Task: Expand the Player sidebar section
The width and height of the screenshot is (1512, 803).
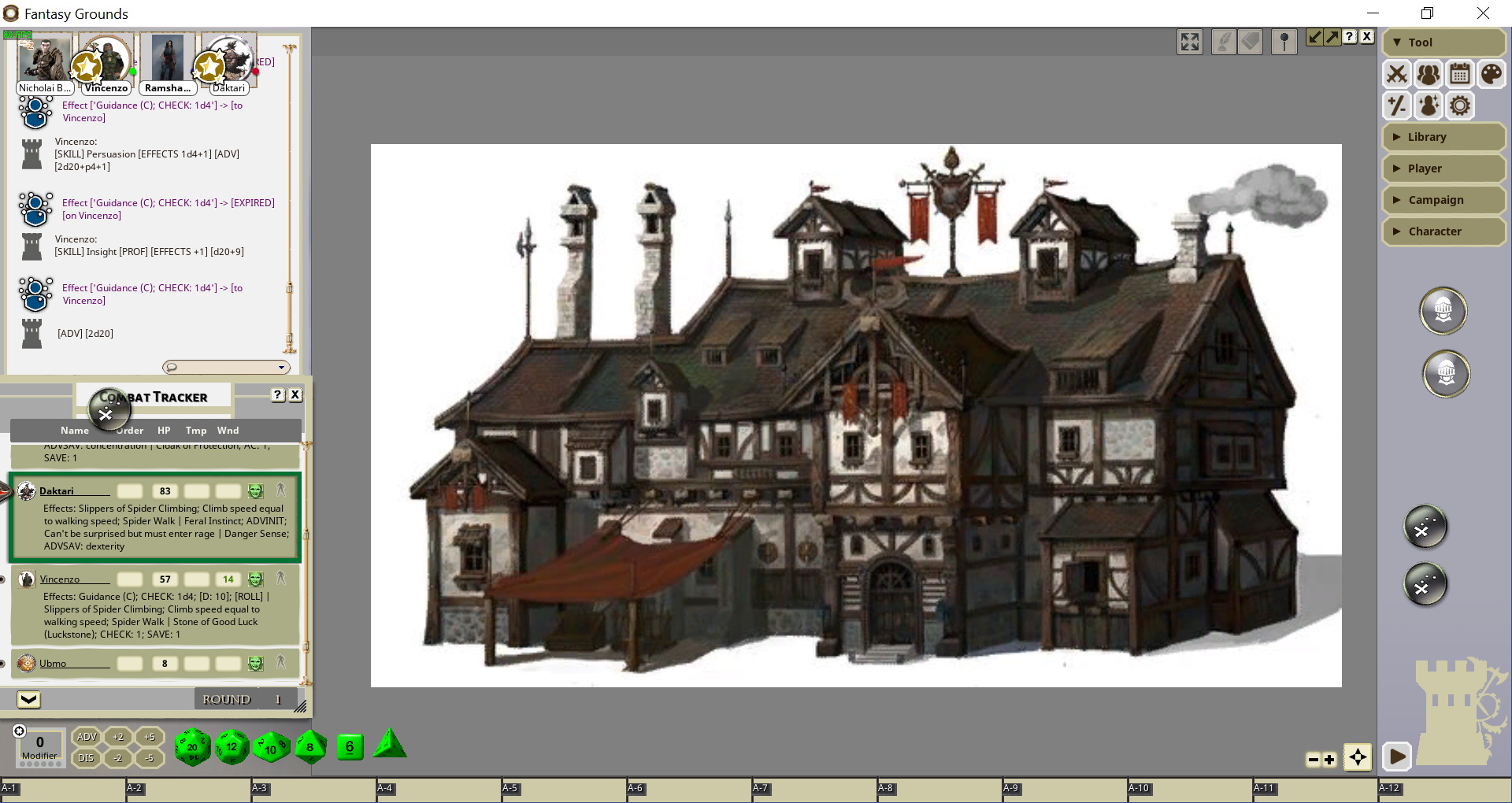Action: 1444,168
